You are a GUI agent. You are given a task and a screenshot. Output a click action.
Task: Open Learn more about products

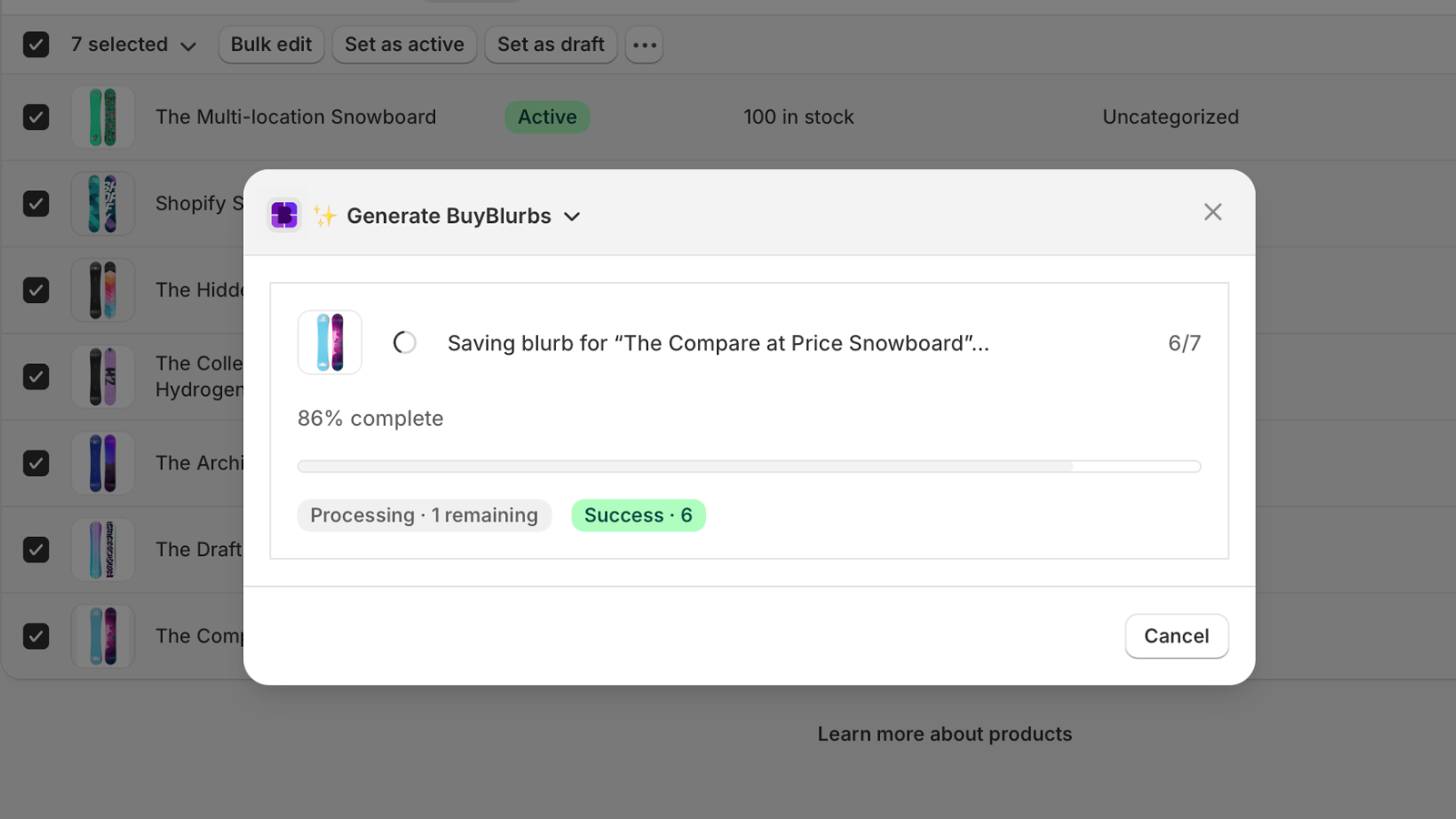click(944, 733)
